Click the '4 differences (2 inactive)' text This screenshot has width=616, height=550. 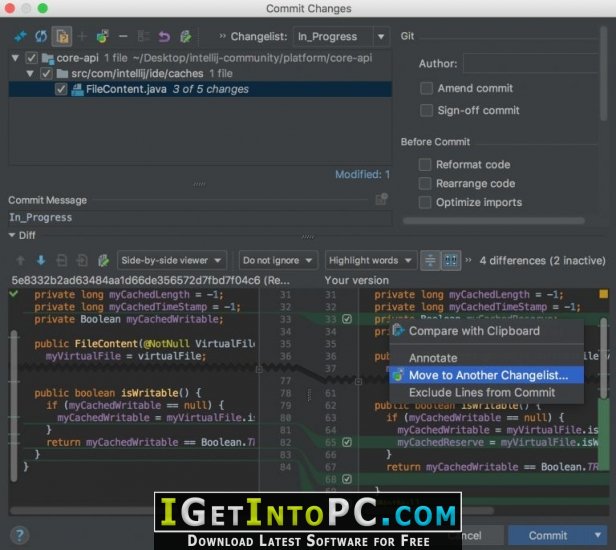click(543, 260)
